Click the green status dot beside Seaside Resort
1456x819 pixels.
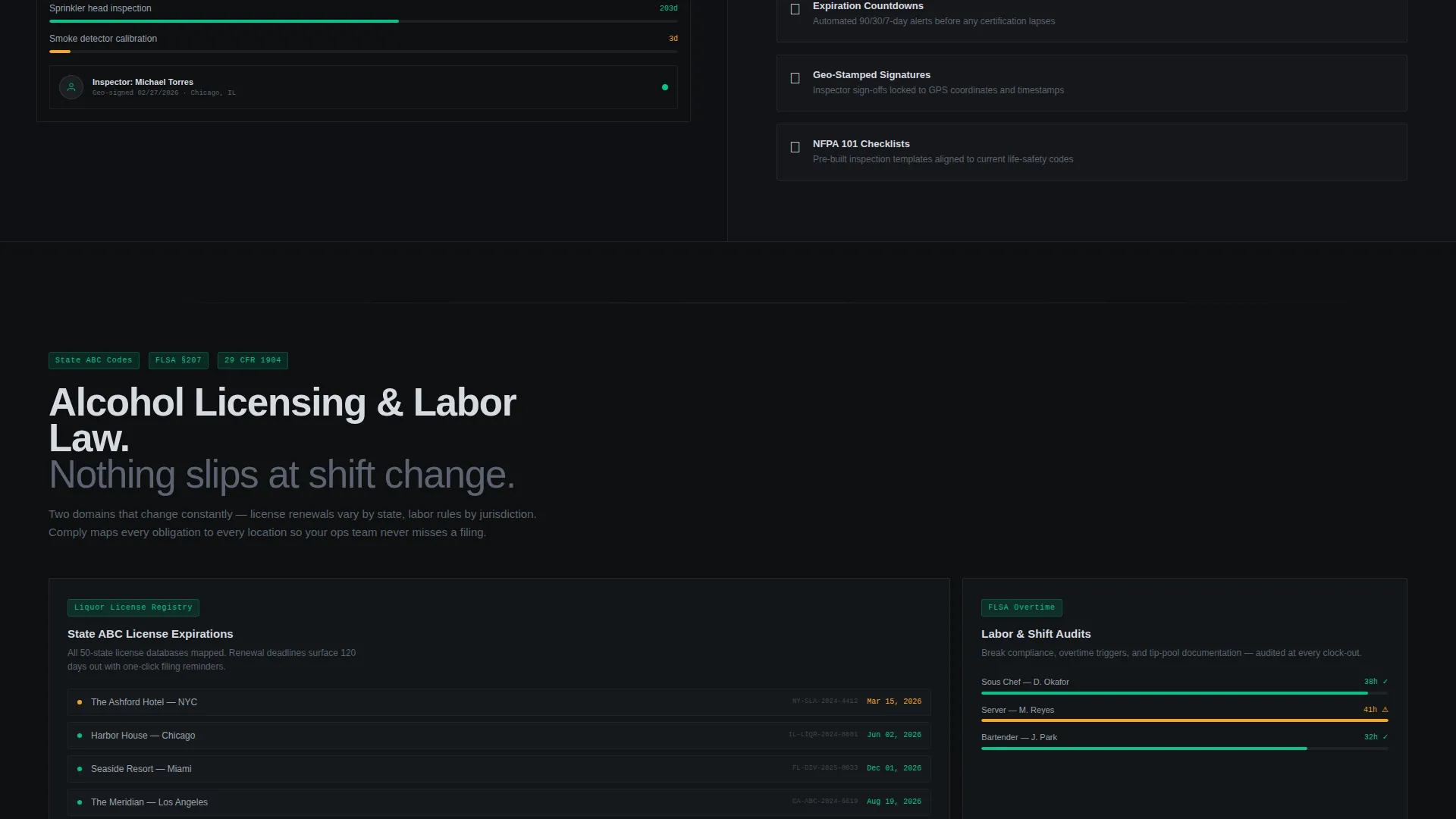click(80, 769)
